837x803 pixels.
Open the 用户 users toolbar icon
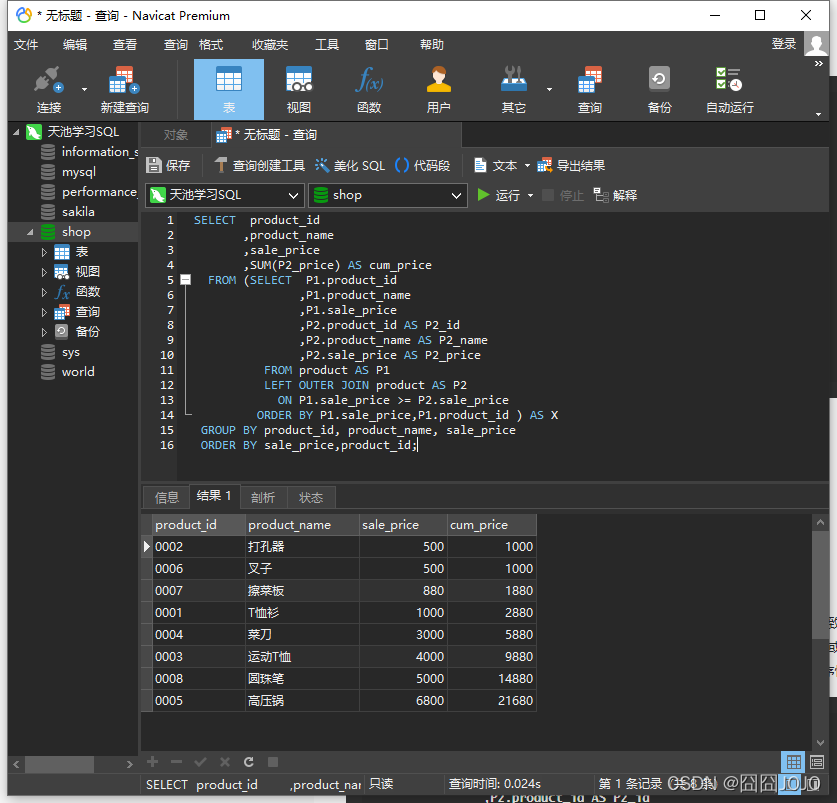438,89
